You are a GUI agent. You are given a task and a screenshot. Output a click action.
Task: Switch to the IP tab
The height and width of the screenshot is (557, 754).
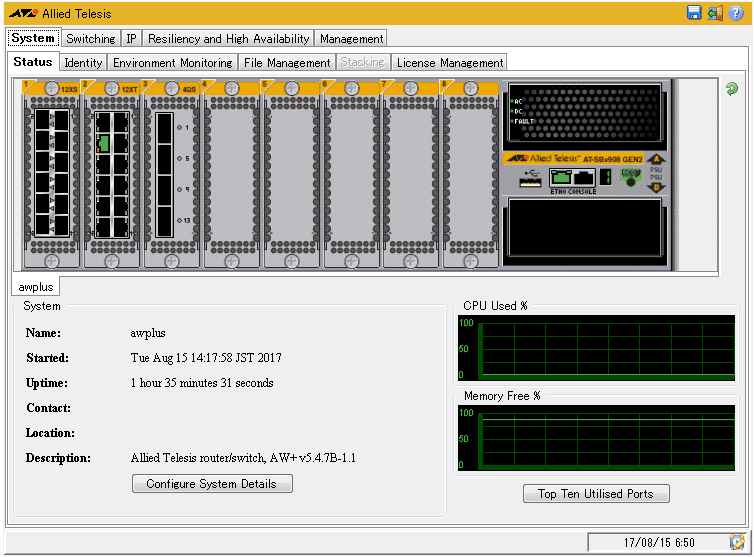pyautogui.click(x=131, y=39)
